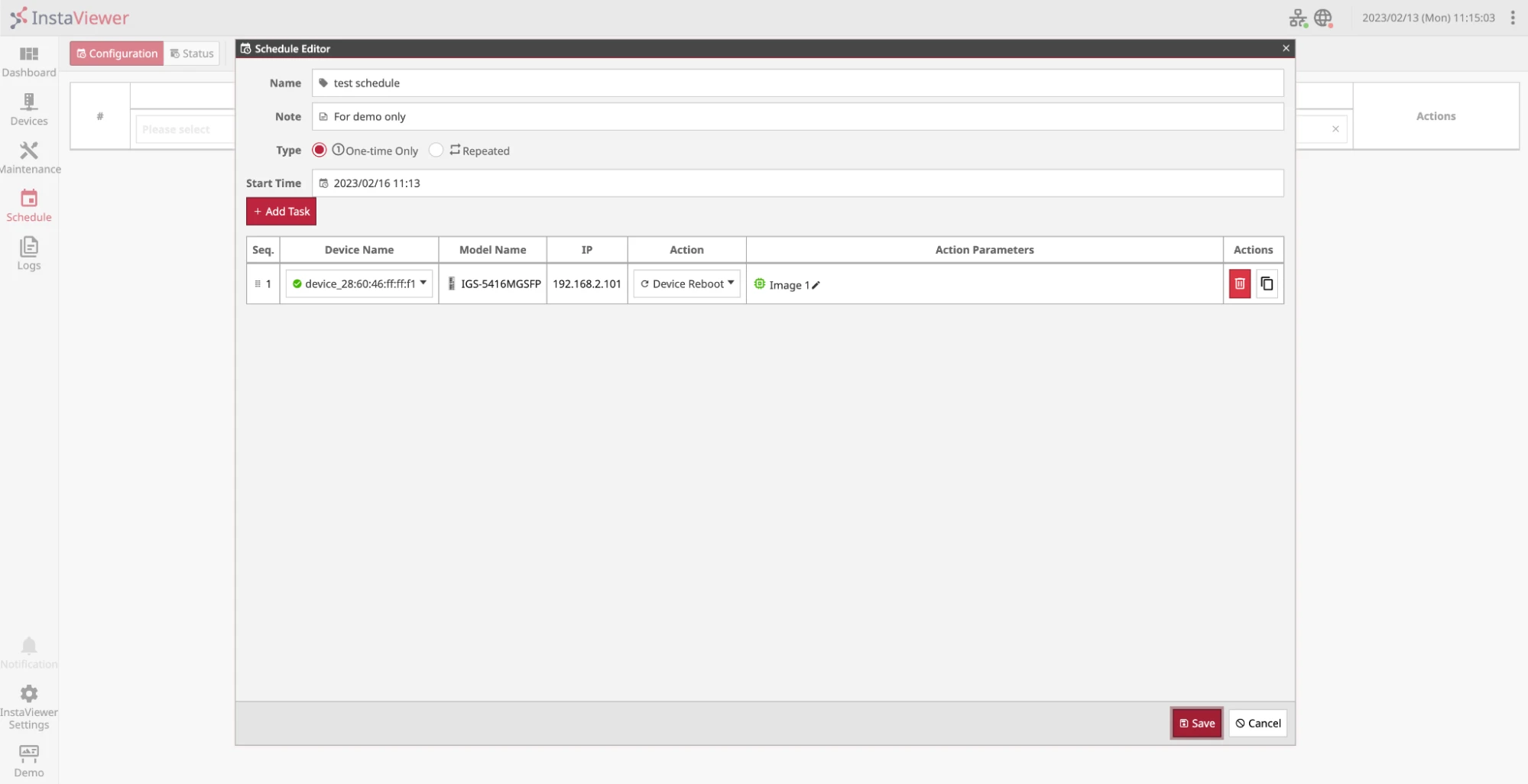Screen dimensions: 1528x784
Task: Expand the device_28:60:46:ff:ff:f1 dropdown
Action: pos(359,283)
